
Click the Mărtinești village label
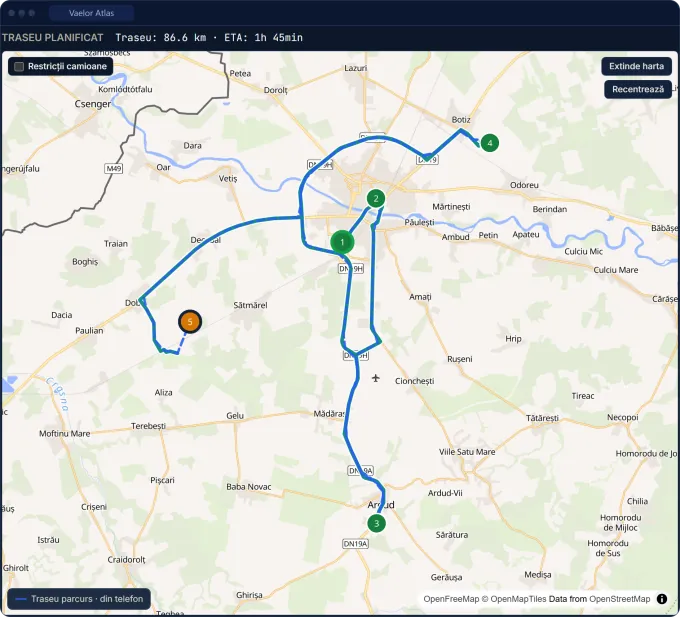451,207
